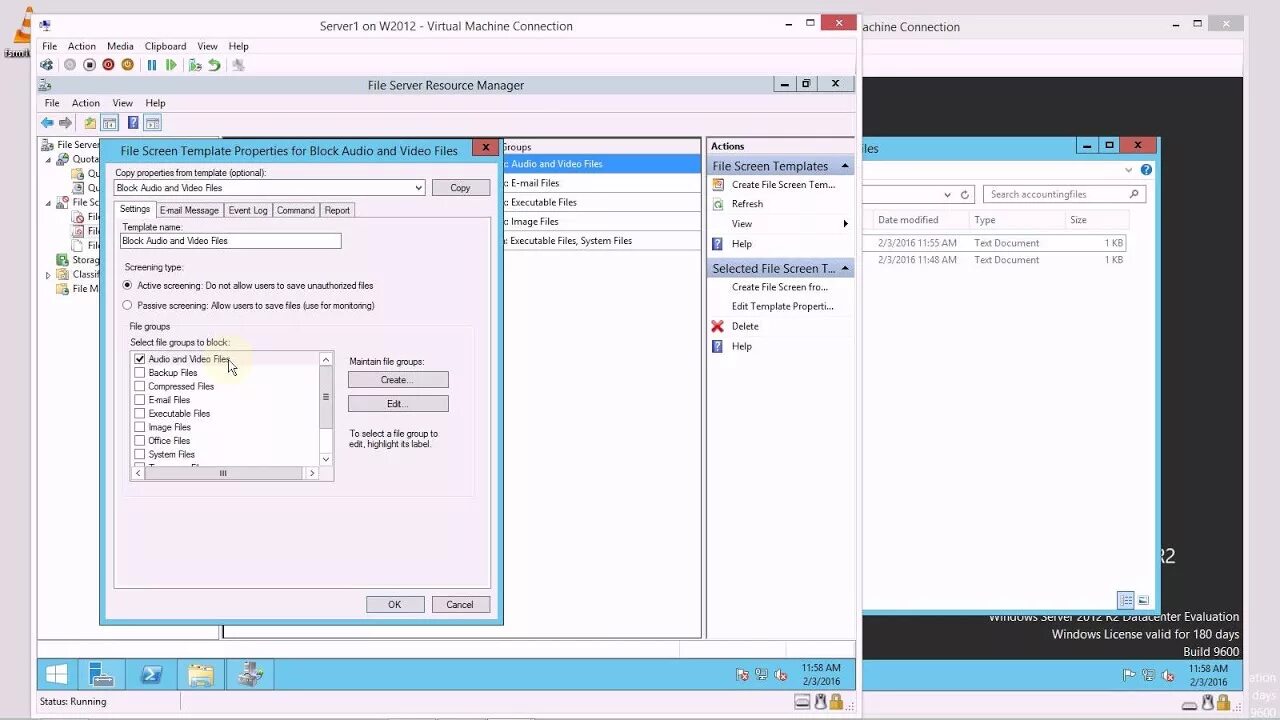Click the Copy button
1280x720 pixels.
click(460, 187)
